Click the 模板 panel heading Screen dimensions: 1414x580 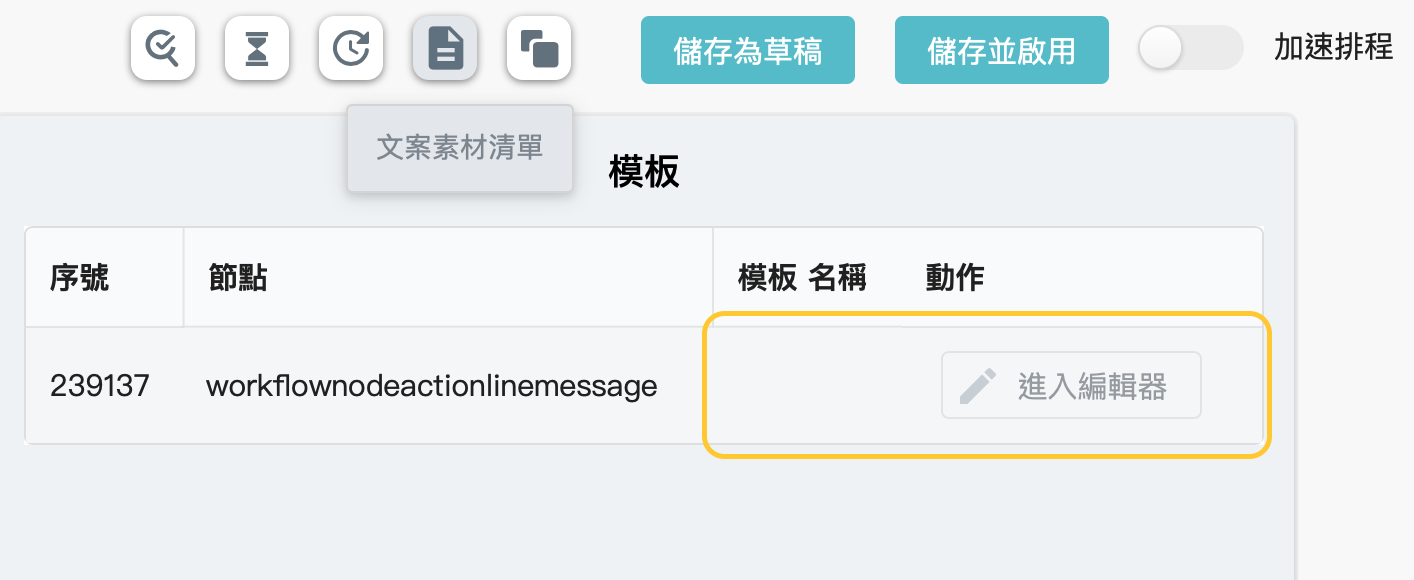click(x=644, y=172)
